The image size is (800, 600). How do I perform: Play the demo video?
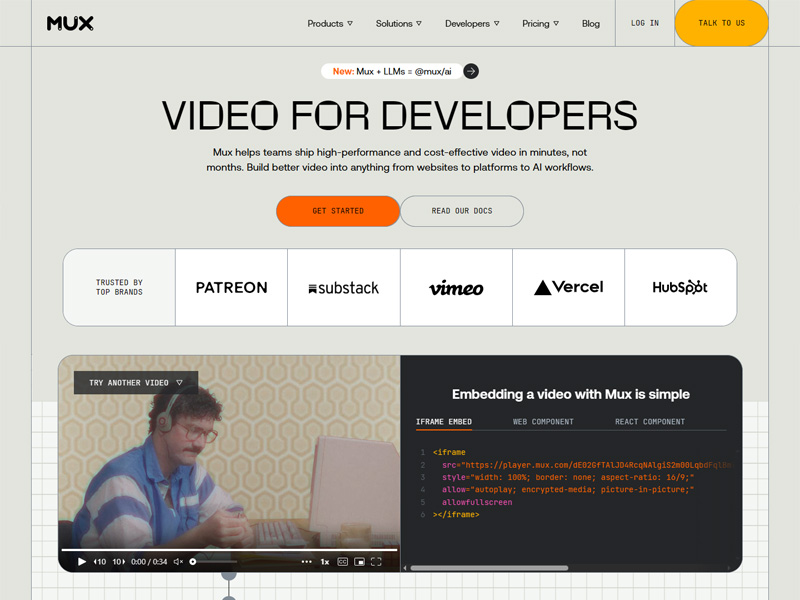pos(82,562)
